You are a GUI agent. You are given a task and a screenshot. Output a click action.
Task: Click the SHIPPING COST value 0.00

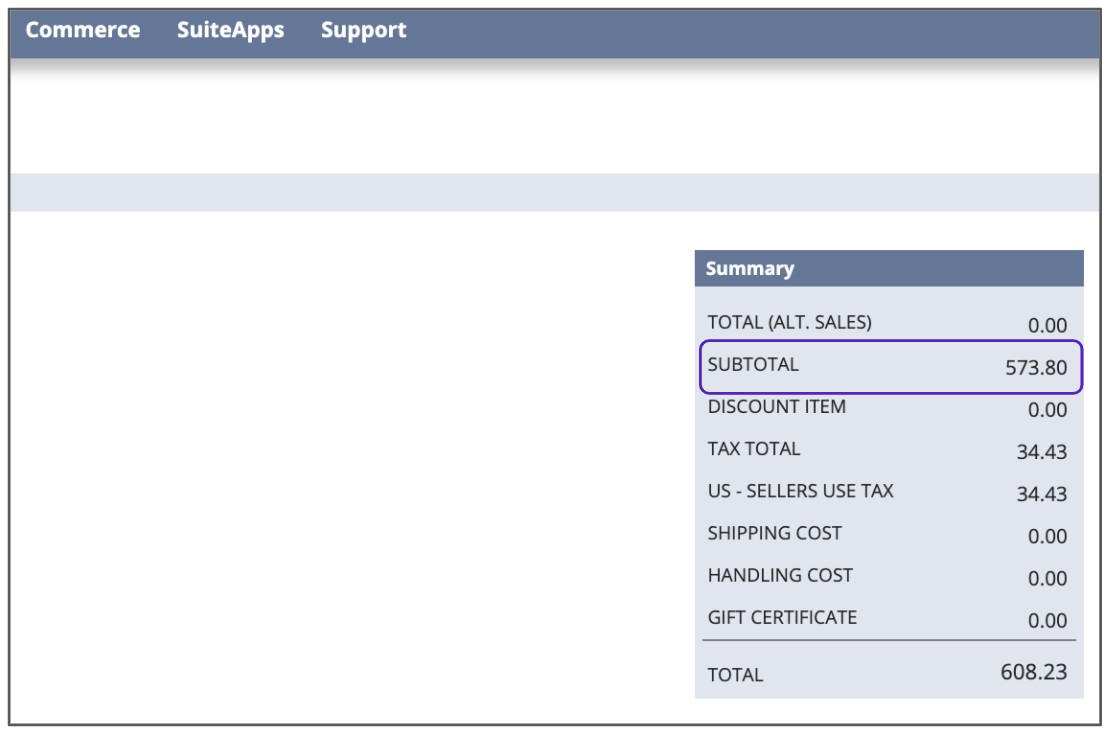(1047, 536)
